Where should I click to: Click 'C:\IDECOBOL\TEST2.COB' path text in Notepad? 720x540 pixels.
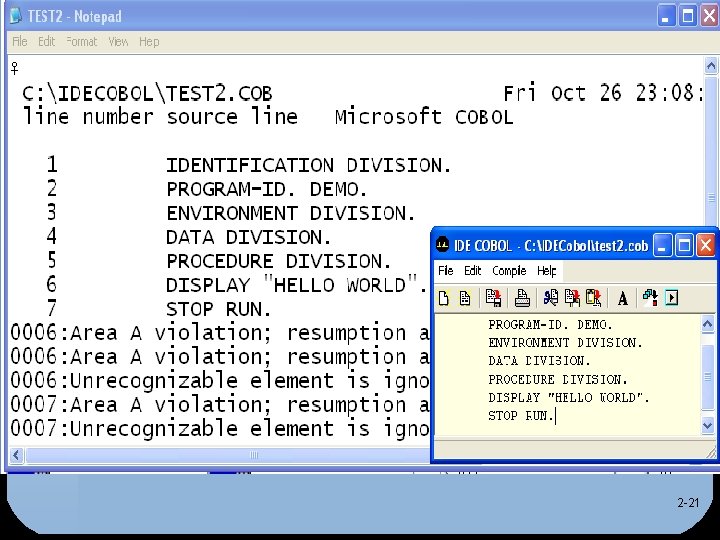tap(147, 94)
